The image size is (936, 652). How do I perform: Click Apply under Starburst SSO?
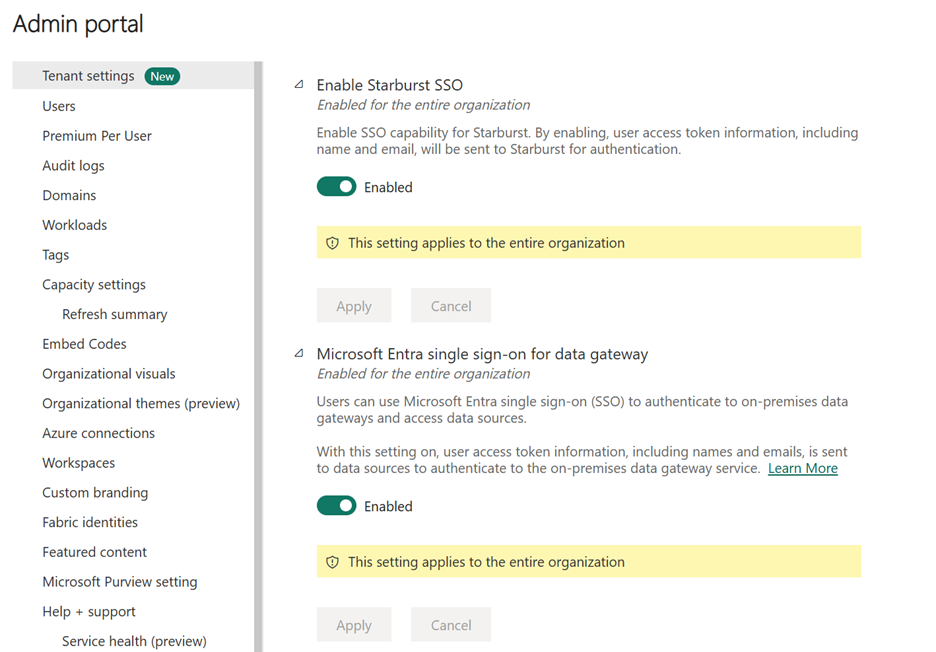click(354, 306)
